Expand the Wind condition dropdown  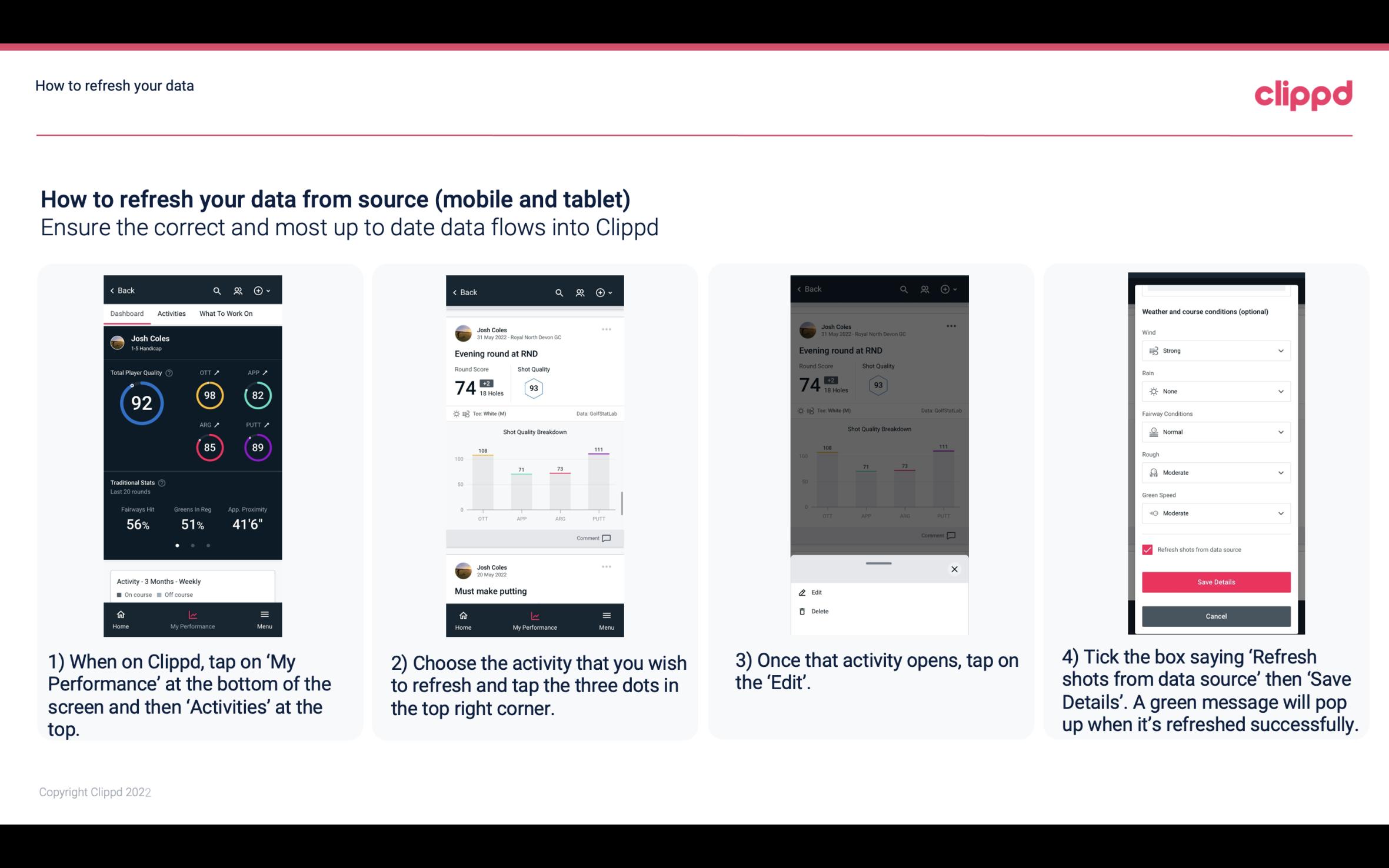[1281, 350]
